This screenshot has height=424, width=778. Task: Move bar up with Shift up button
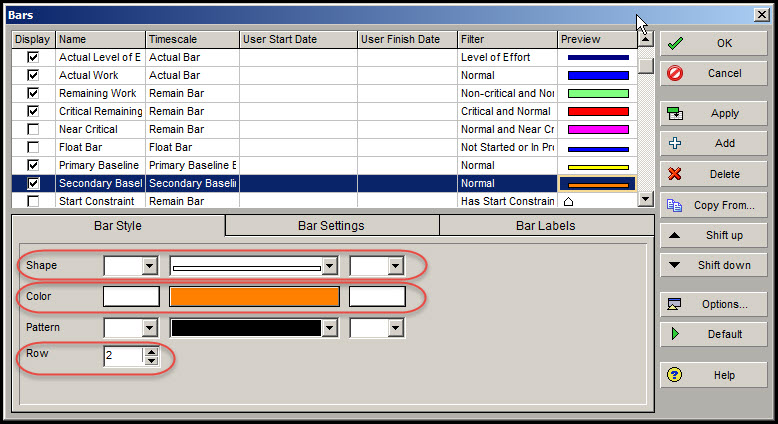pos(712,235)
